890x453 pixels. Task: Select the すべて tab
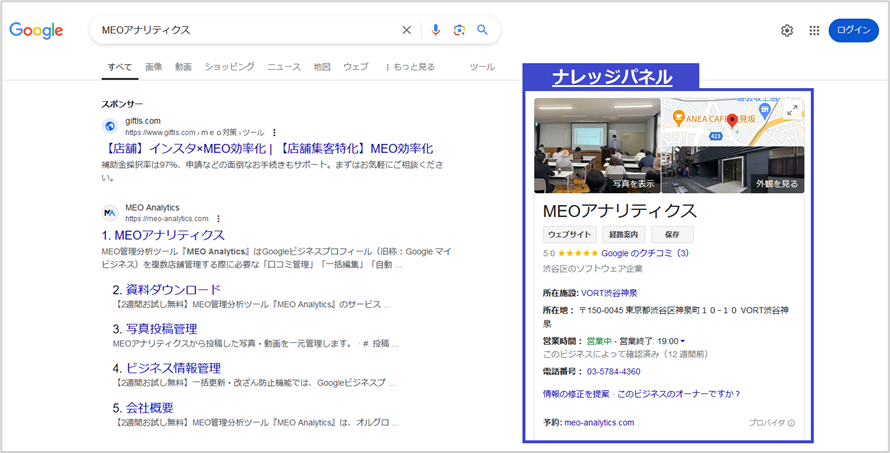[x=120, y=67]
